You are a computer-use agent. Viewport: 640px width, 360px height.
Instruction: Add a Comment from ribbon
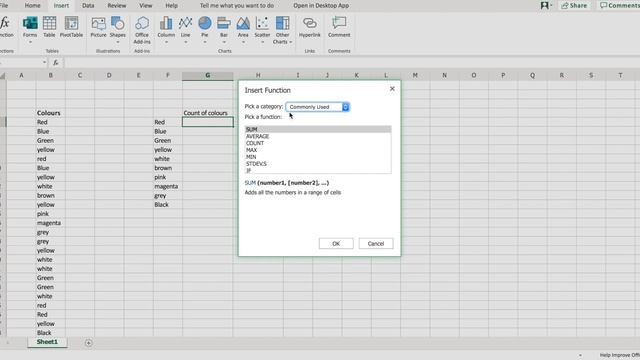point(339,27)
